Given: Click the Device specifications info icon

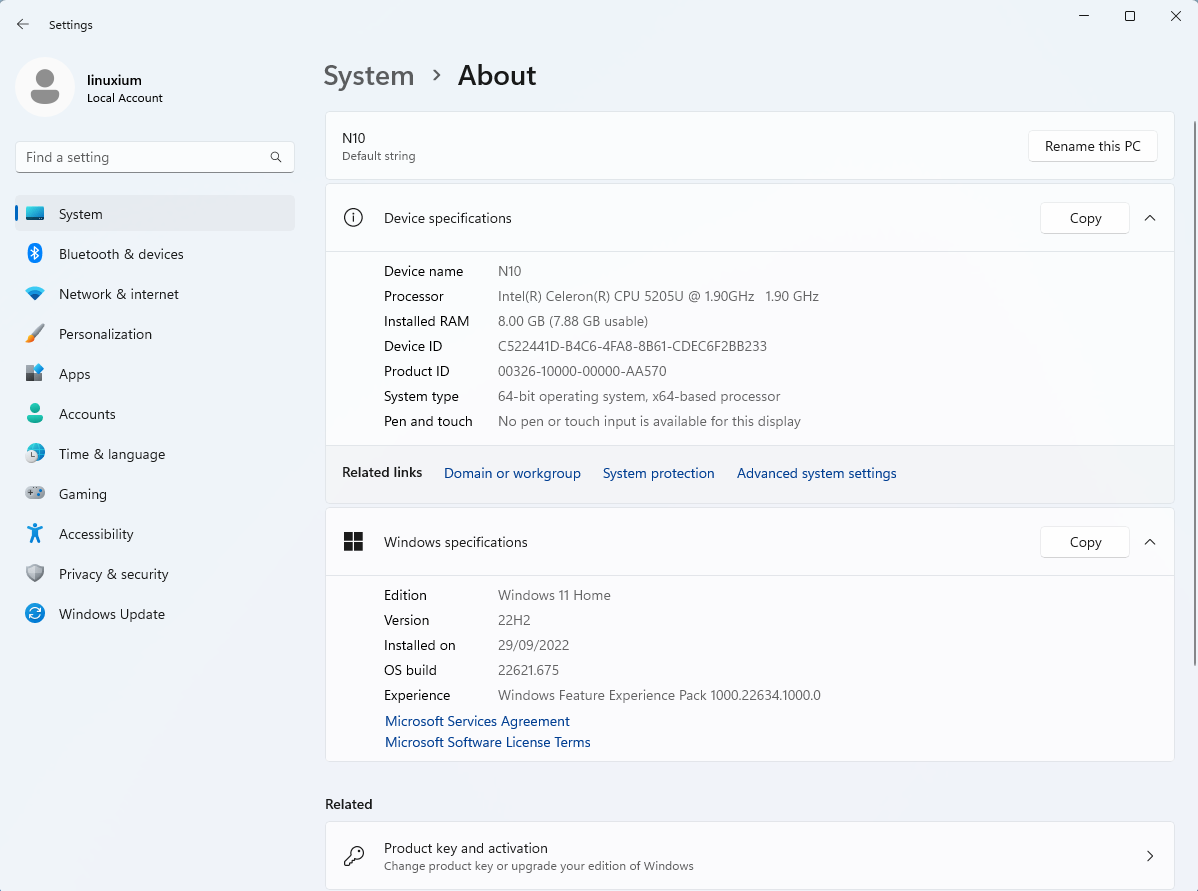Looking at the screenshot, I should [x=353, y=218].
